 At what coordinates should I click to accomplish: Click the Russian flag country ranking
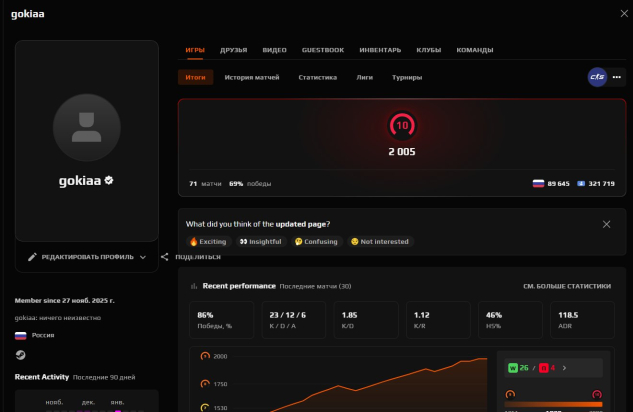point(551,184)
